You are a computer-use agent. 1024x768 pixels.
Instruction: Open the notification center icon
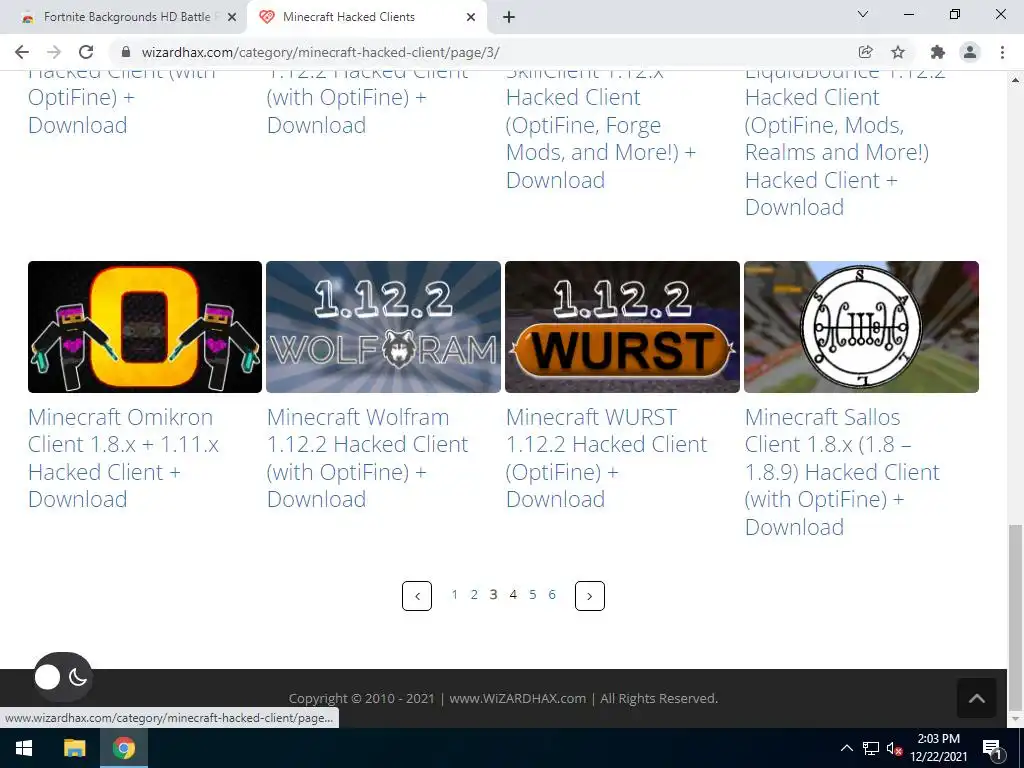point(991,748)
